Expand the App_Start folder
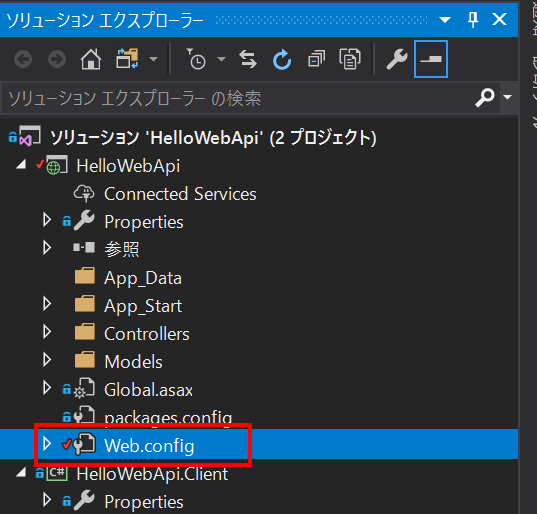This screenshot has width=537, height=514. [x=47, y=304]
